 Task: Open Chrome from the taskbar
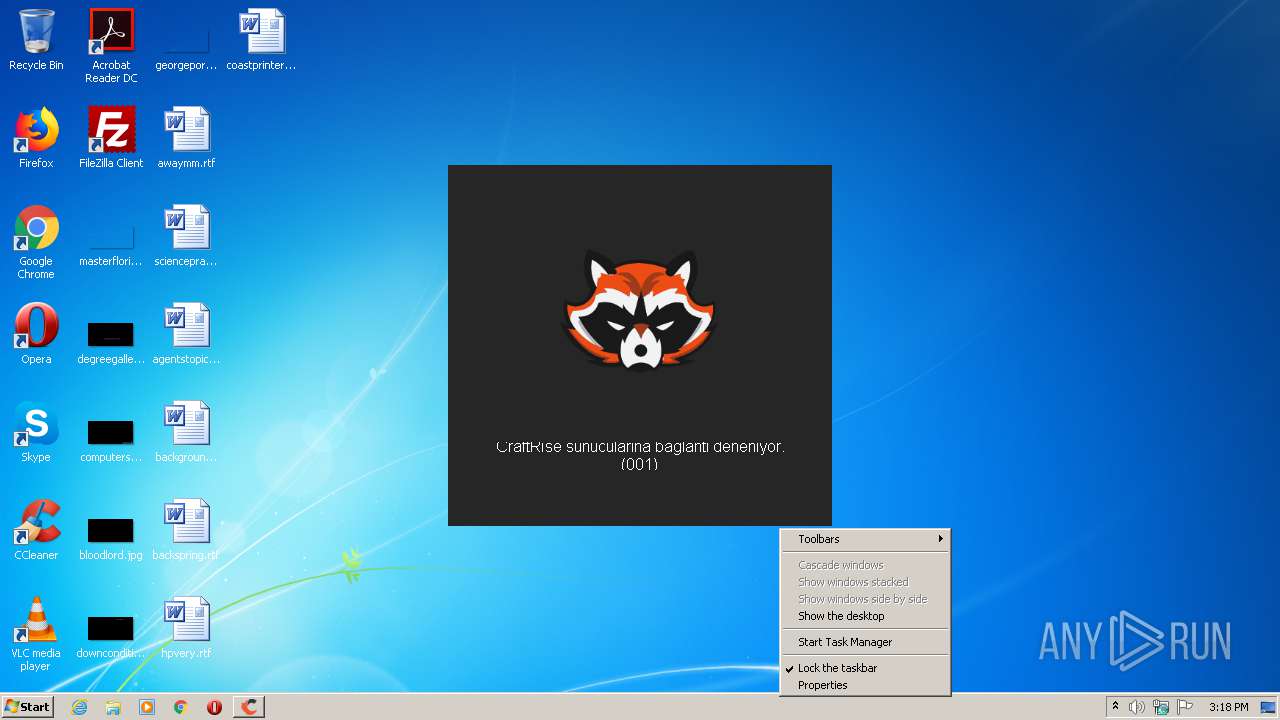tap(181, 707)
